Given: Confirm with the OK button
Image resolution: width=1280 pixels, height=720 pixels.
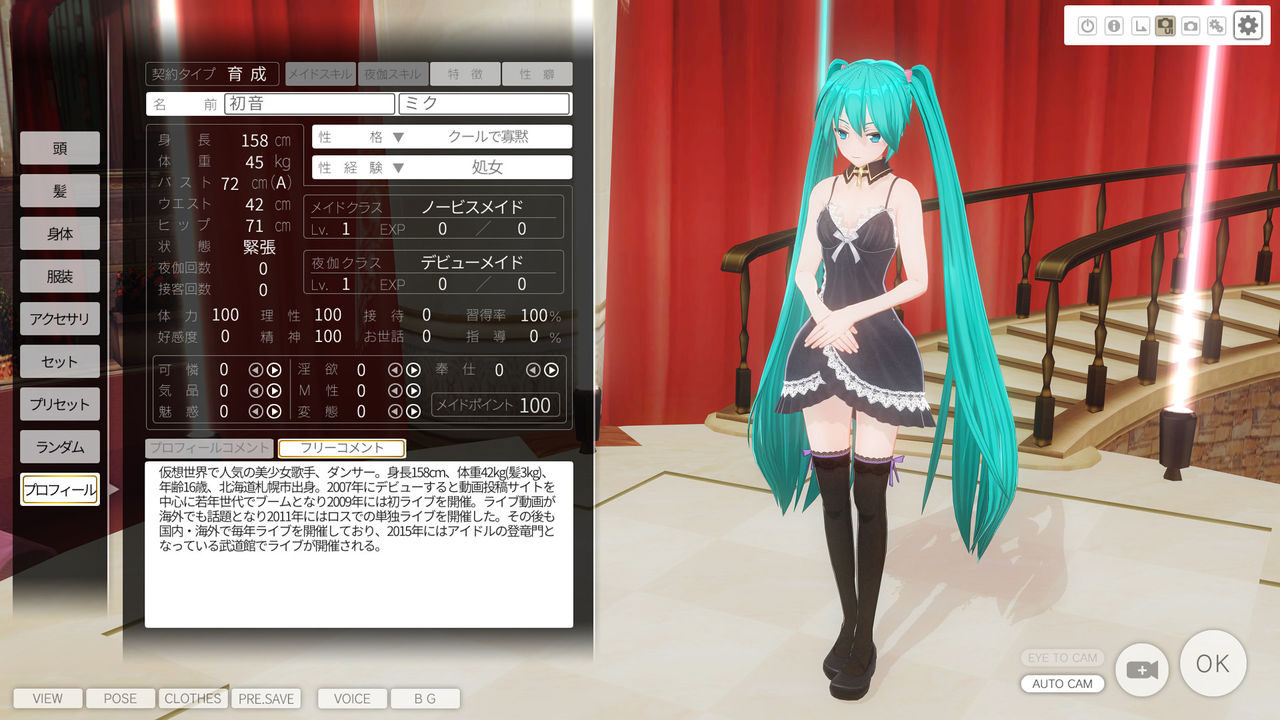Looking at the screenshot, I should 1213,663.
